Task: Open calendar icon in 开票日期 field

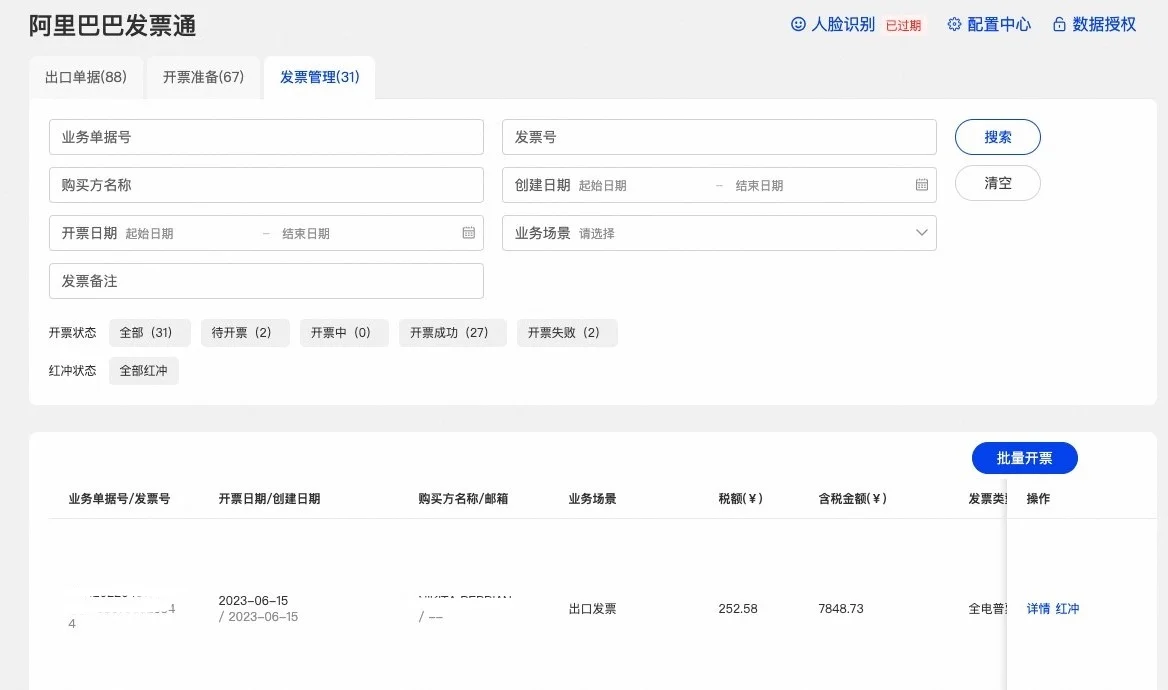Action: coord(468,233)
